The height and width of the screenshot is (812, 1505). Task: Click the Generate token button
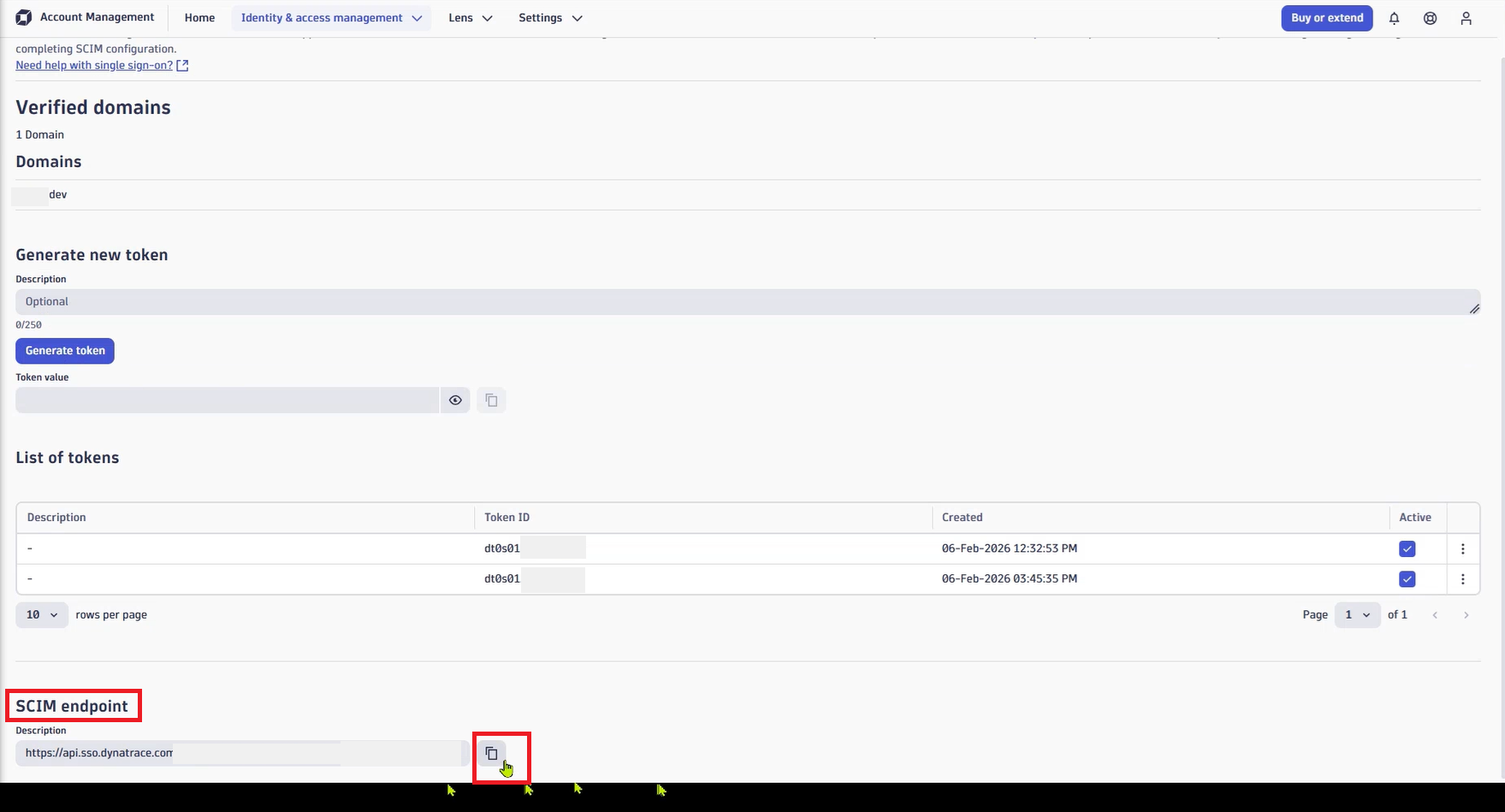click(65, 351)
